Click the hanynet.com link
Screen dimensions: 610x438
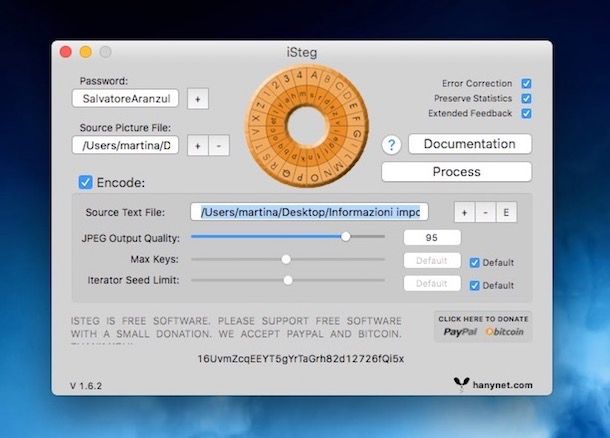(x=502, y=385)
